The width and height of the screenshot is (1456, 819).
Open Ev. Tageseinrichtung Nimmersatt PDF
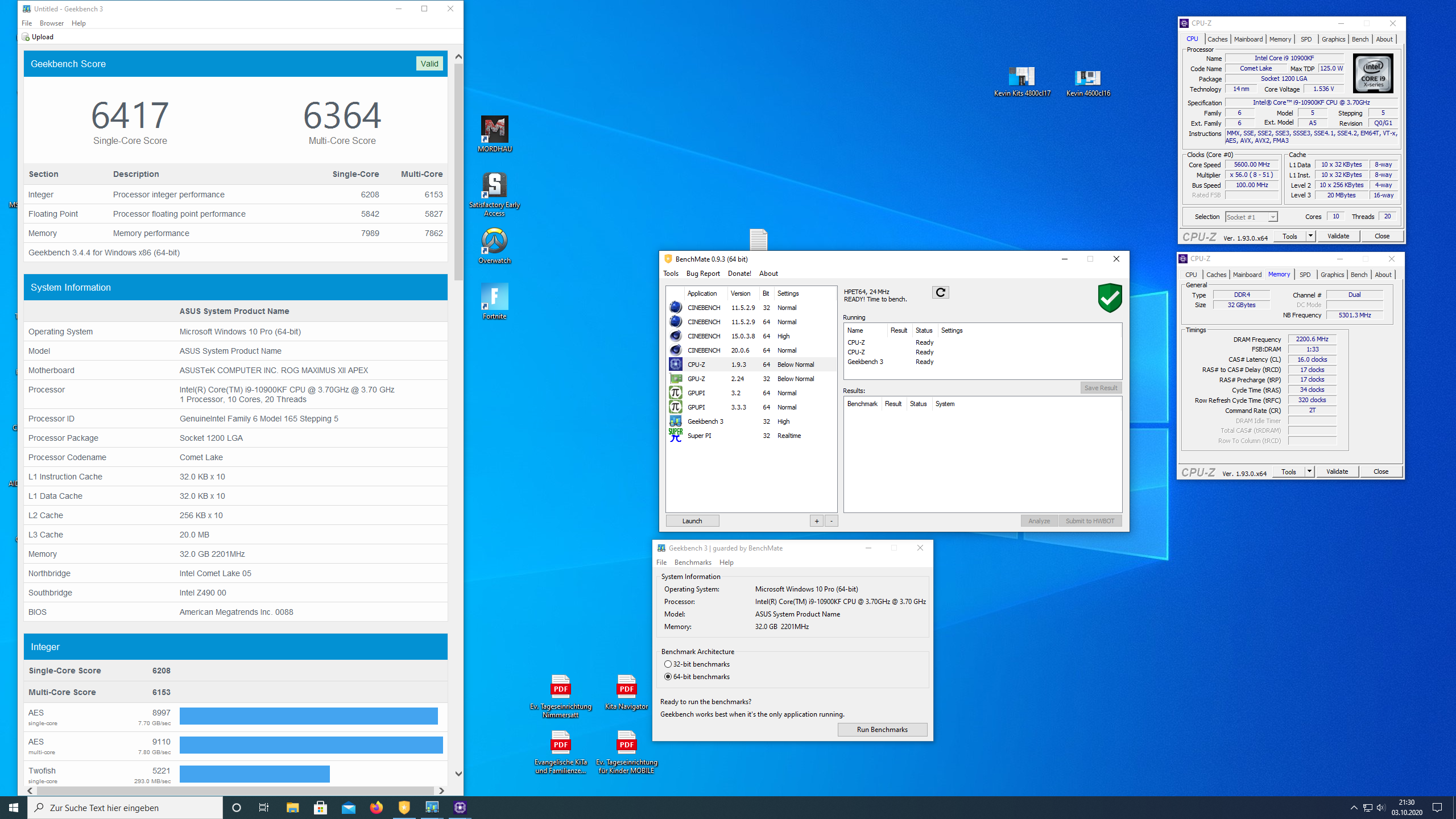pyautogui.click(x=560, y=696)
